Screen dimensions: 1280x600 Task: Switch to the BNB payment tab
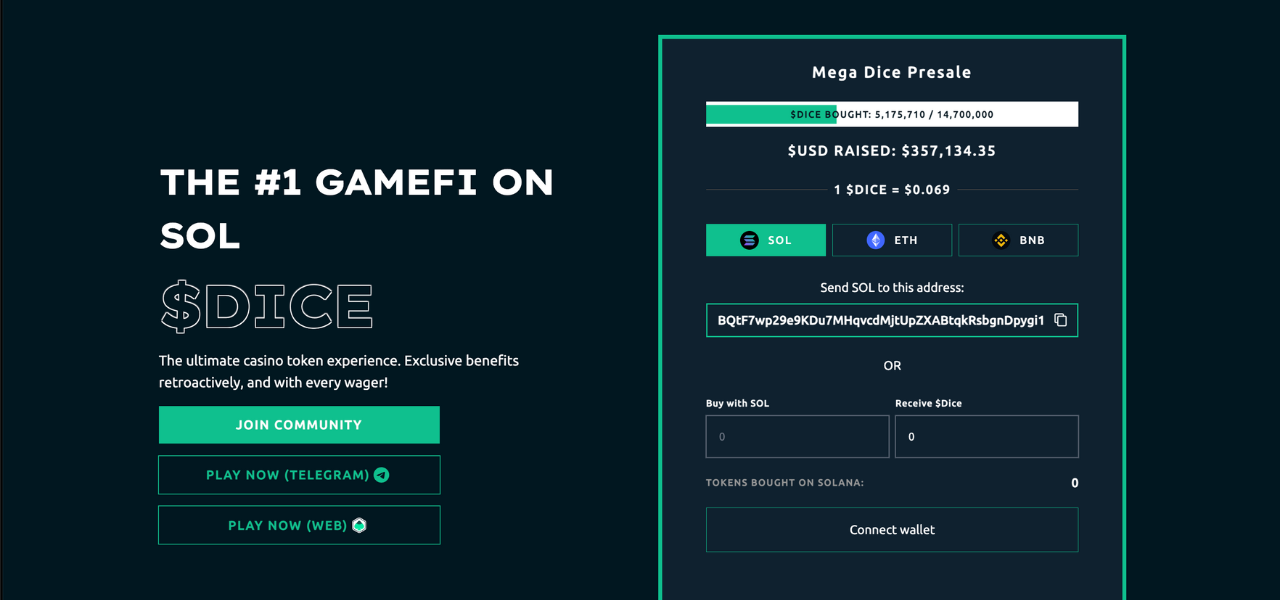tap(1018, 240)
